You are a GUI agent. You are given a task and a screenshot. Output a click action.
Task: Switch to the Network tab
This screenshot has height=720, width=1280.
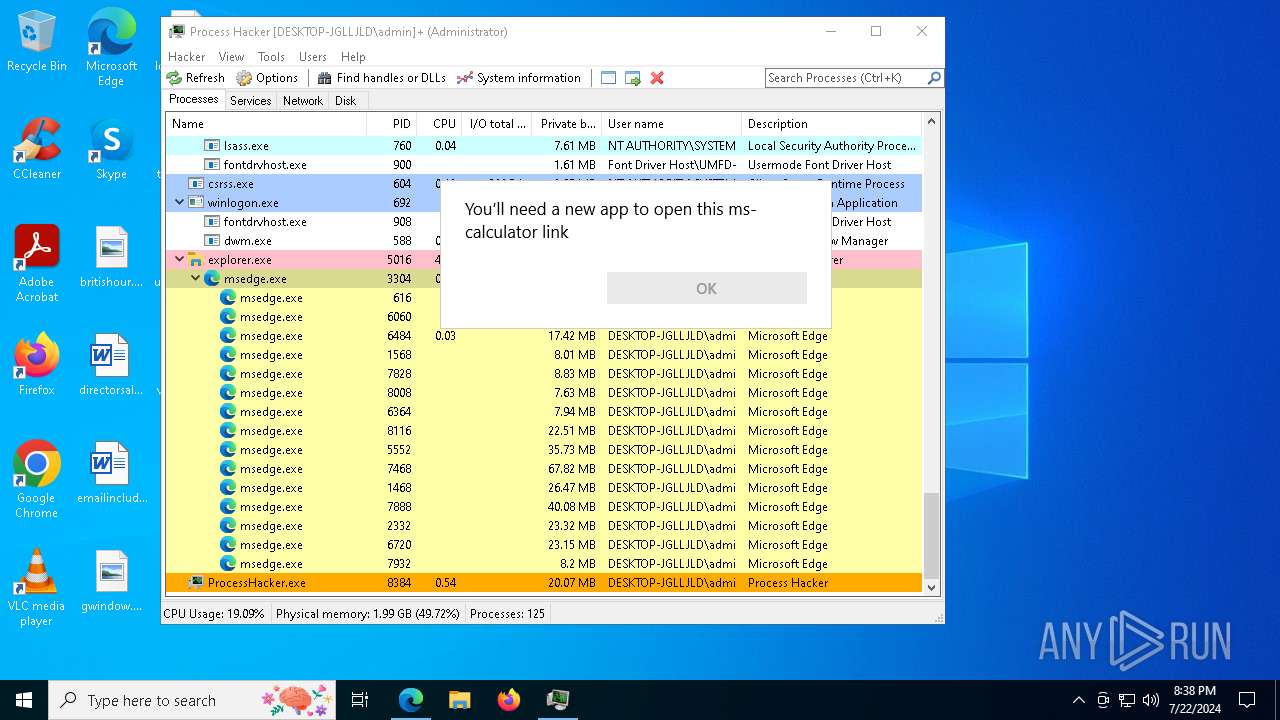pyautogui.click(x=302, y=101)
